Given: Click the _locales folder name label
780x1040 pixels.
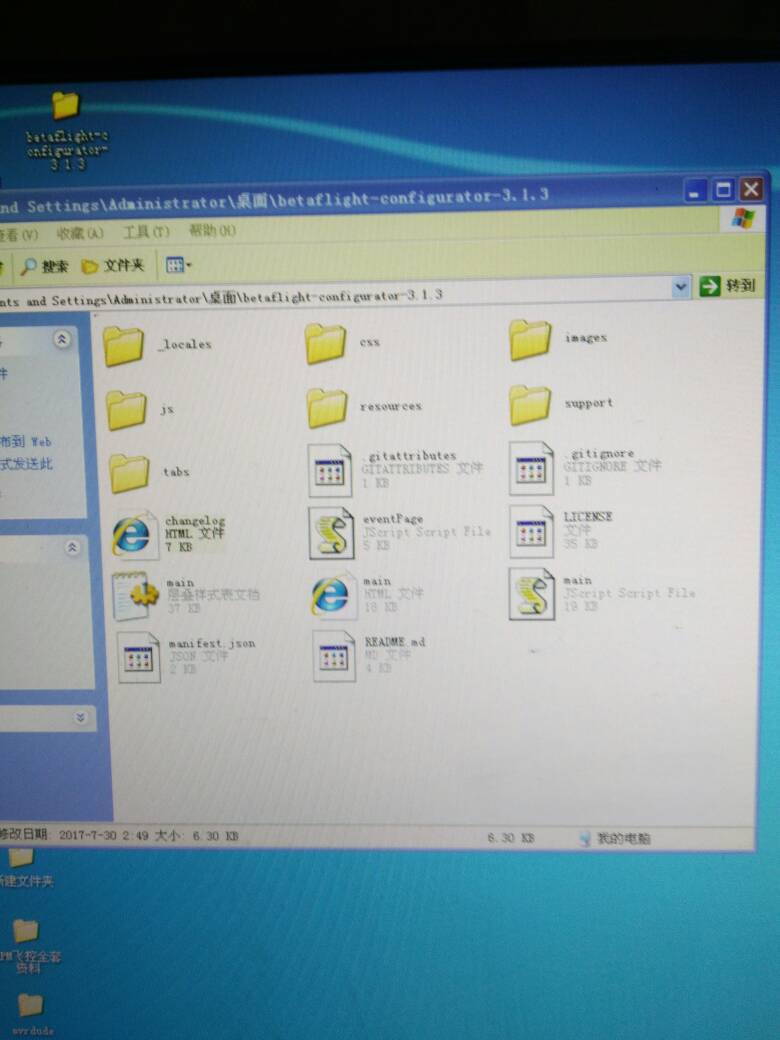Looking at the screenshot, I should pyautogui.click(x=186, y=344).
